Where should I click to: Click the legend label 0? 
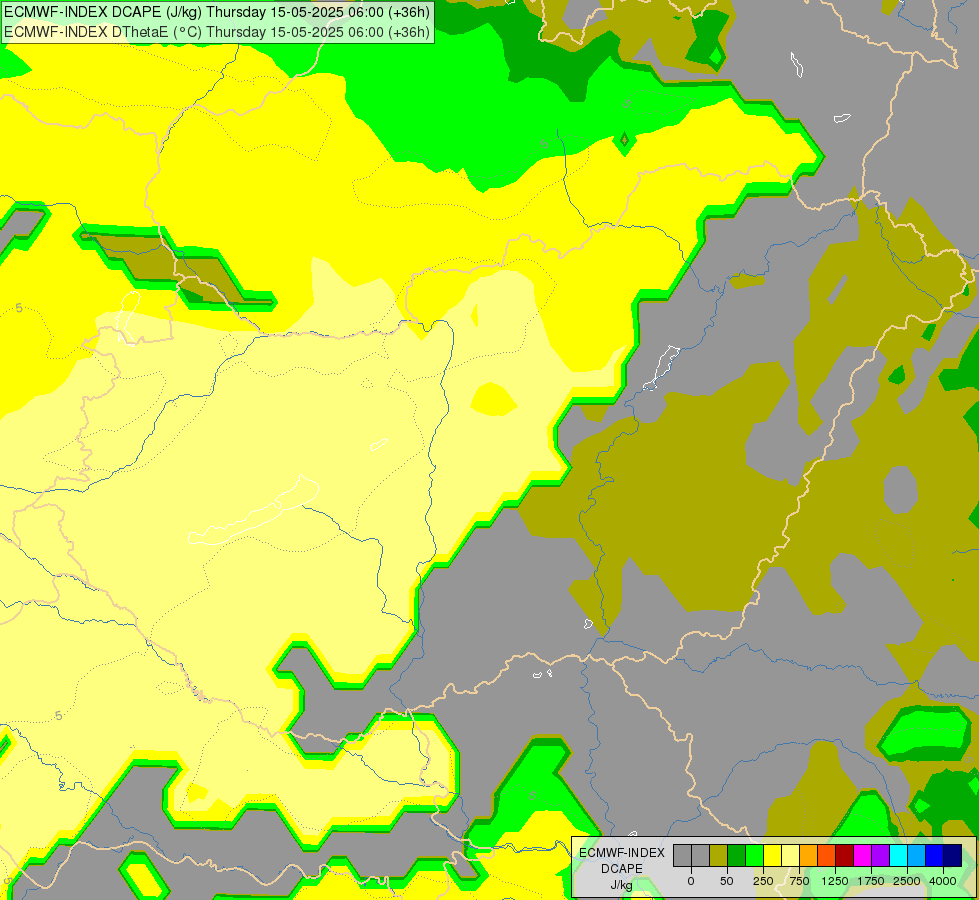coord(691,881)
